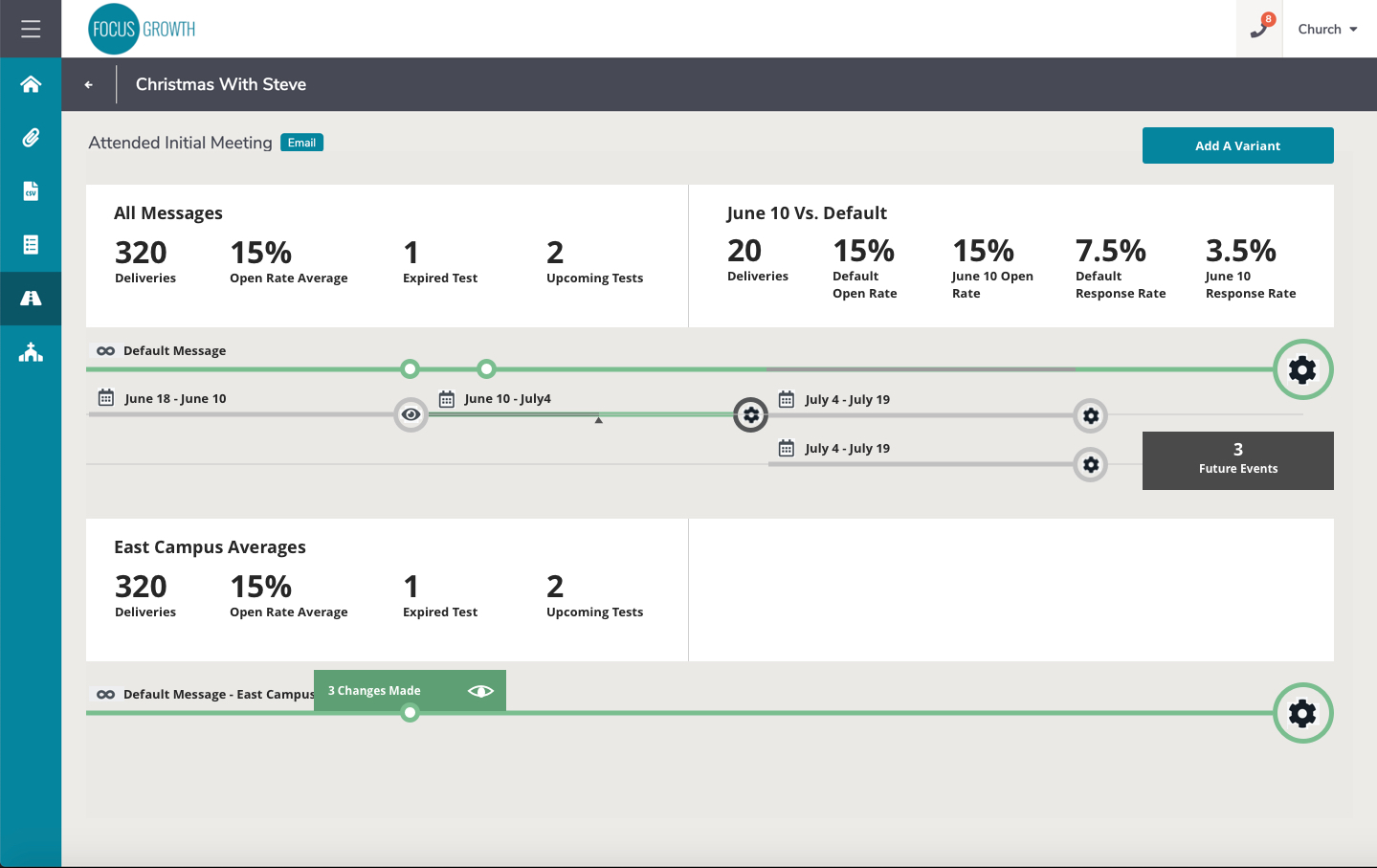Click the triangle marker on June 10 timeline
This screenshot has height=868, width=1377.
point(599,420)
